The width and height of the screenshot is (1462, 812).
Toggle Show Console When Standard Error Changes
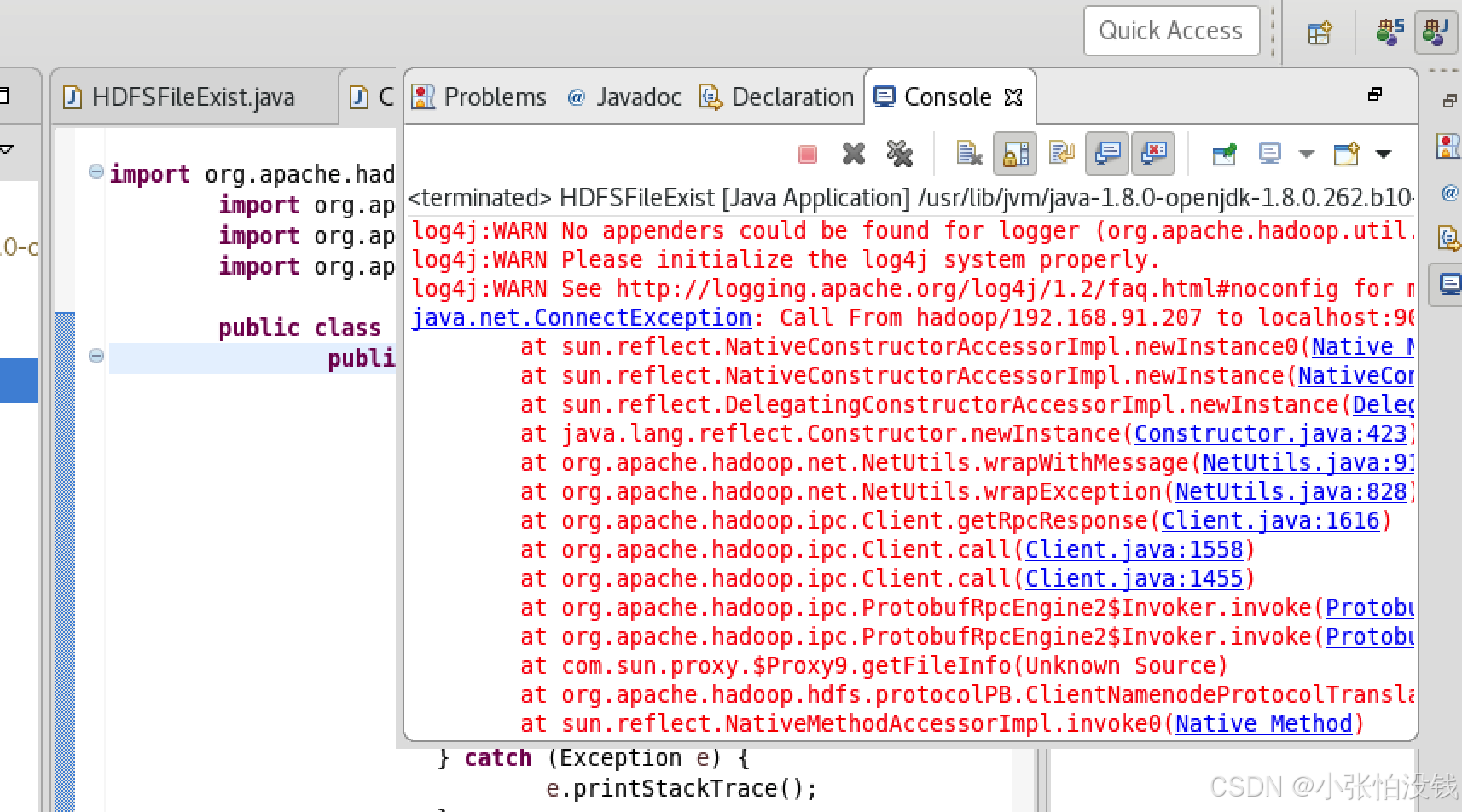tap(1153, 154)
